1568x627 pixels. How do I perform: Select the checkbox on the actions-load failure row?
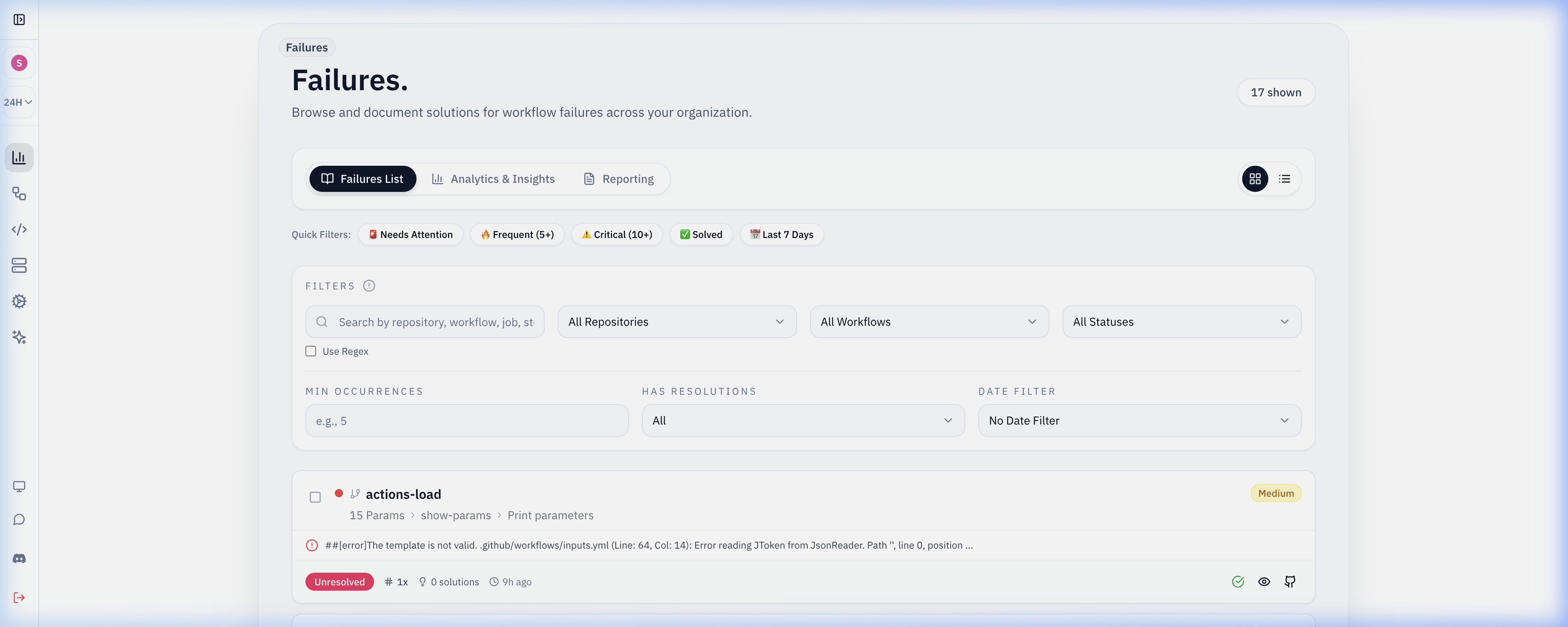[x=315, y=497]
